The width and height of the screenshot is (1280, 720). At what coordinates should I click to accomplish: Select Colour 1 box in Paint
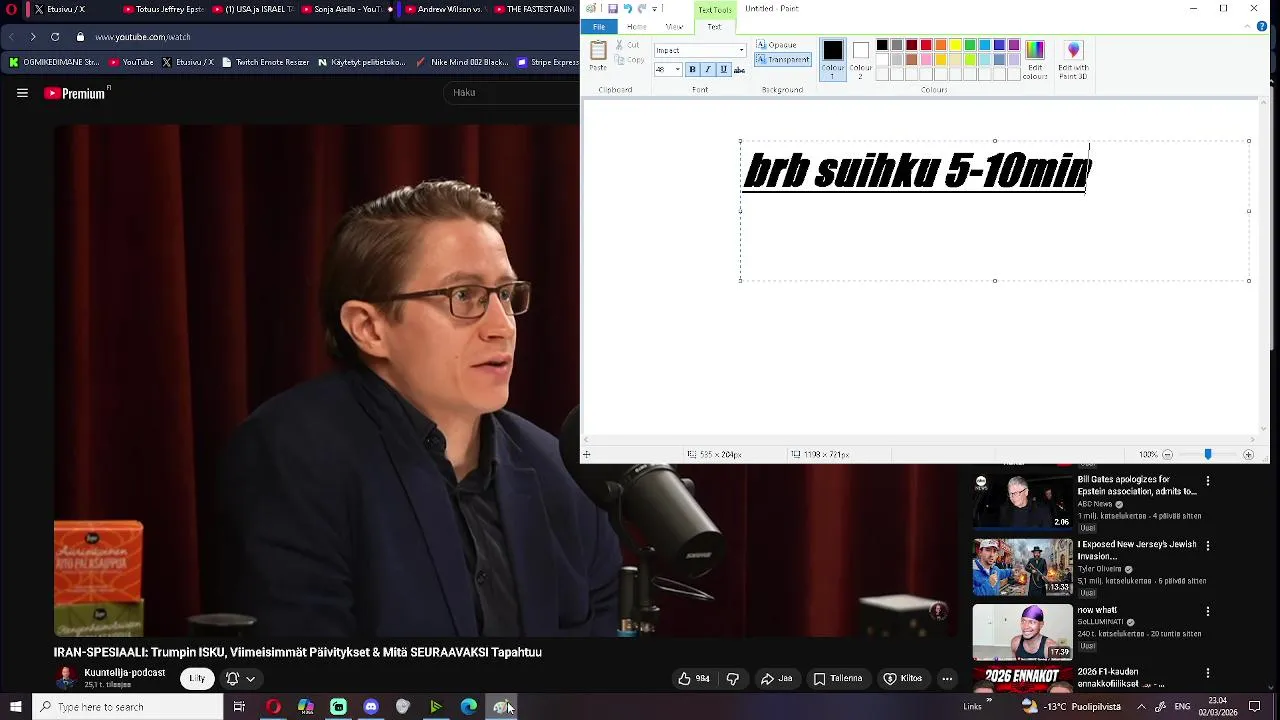tap(833, 59)
